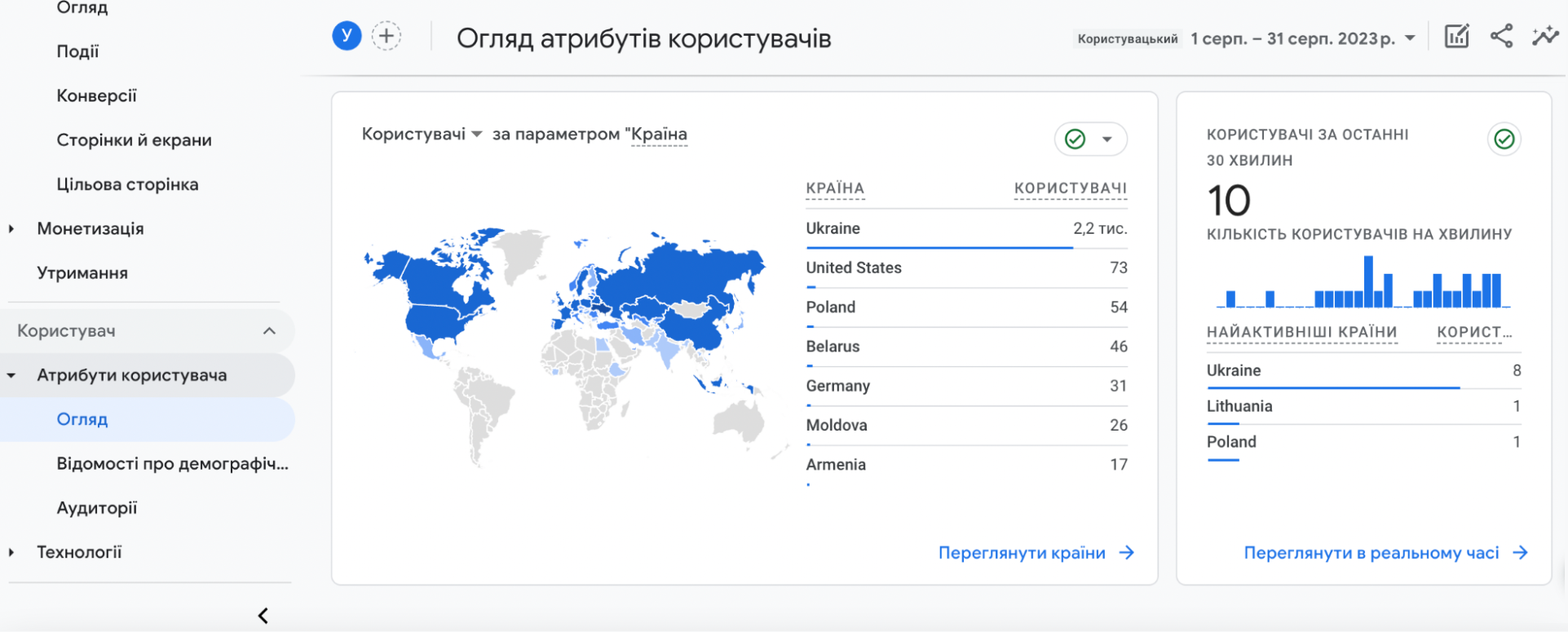
Task: Collapse the sidebar with left chevron
Action: (x=263, y=616)
